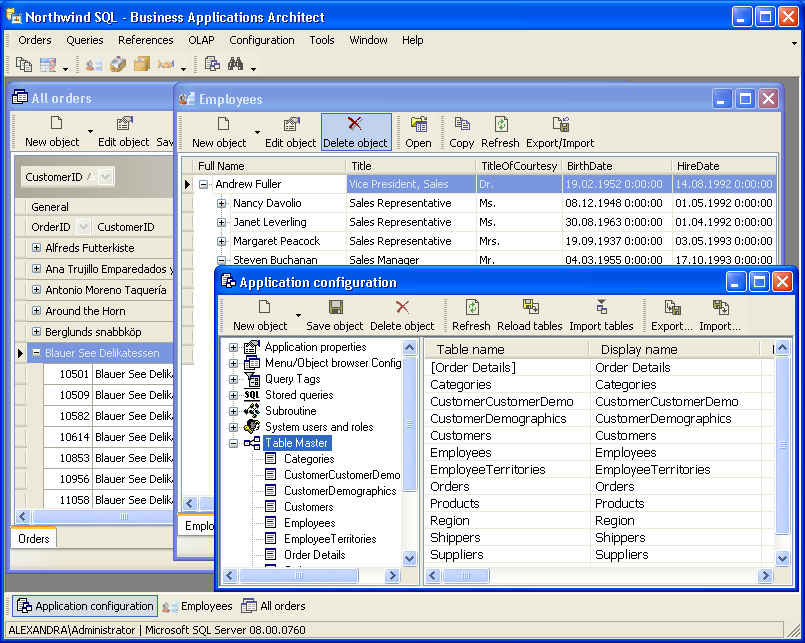The height and width of the screenshot is (643, 805).
Task: Click Export/Import icon in Employees window
Action: [x=561, y=124]
